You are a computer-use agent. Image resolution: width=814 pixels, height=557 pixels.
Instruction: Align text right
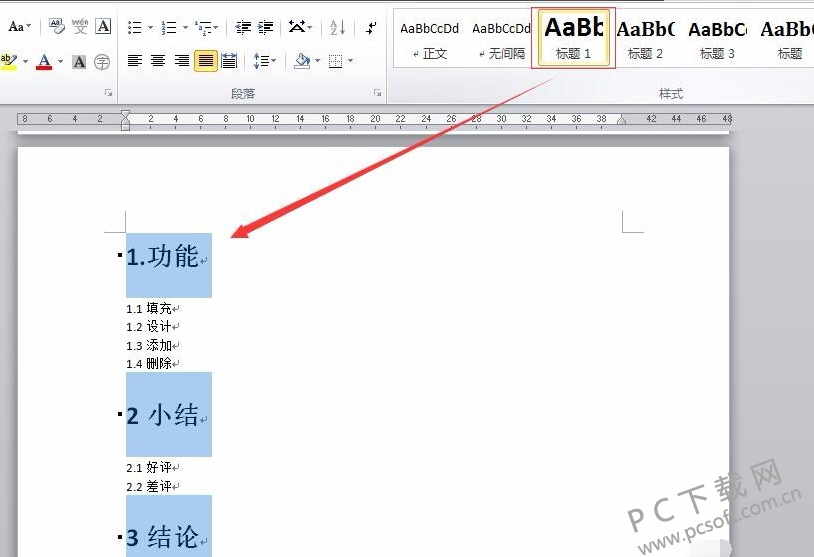[182, 61]
